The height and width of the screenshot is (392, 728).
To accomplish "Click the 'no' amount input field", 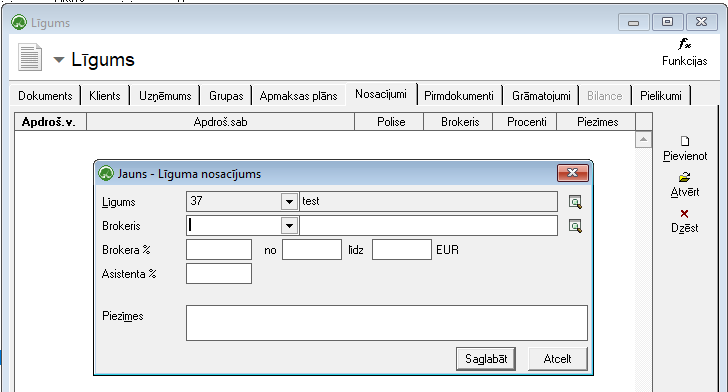I will [x=312, y=250].
